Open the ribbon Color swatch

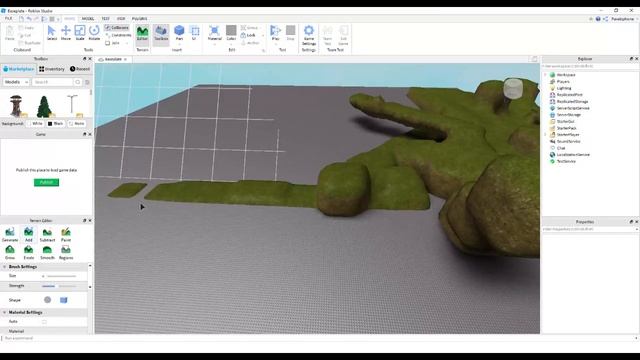point(231,30)
